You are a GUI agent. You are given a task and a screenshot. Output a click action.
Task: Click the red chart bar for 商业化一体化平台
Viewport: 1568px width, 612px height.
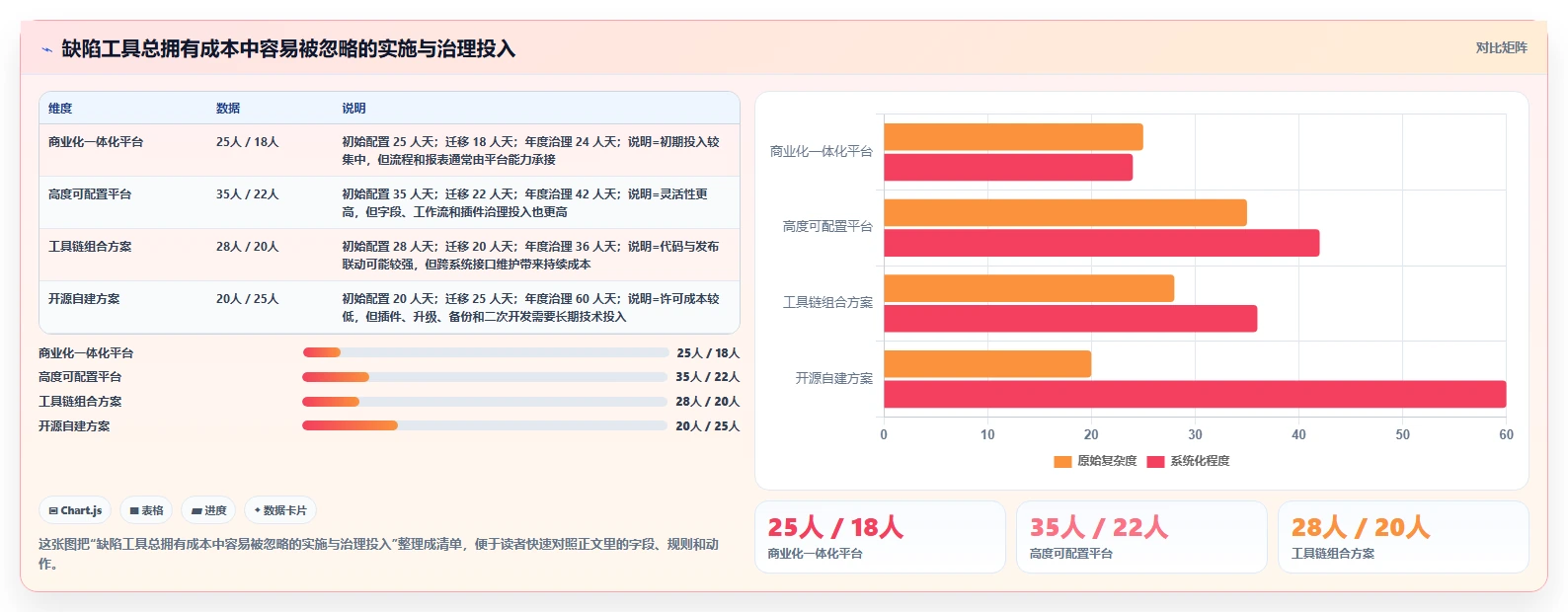click(x=1008, y=168)
